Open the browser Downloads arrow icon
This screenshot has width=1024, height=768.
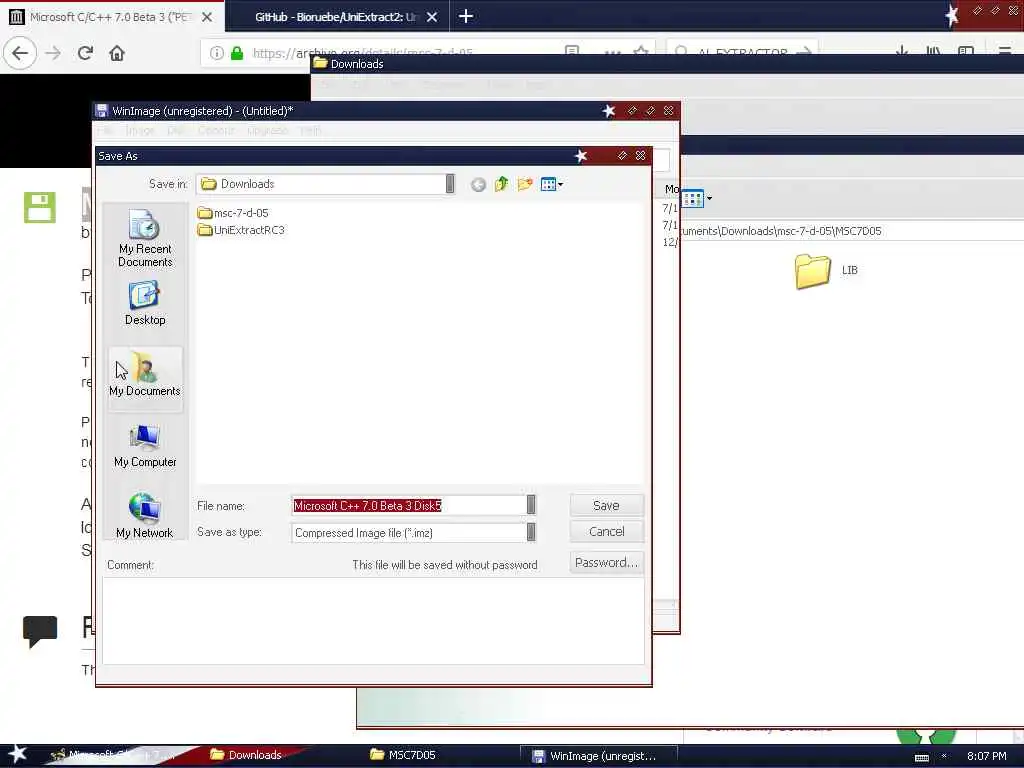click(902, 51)
